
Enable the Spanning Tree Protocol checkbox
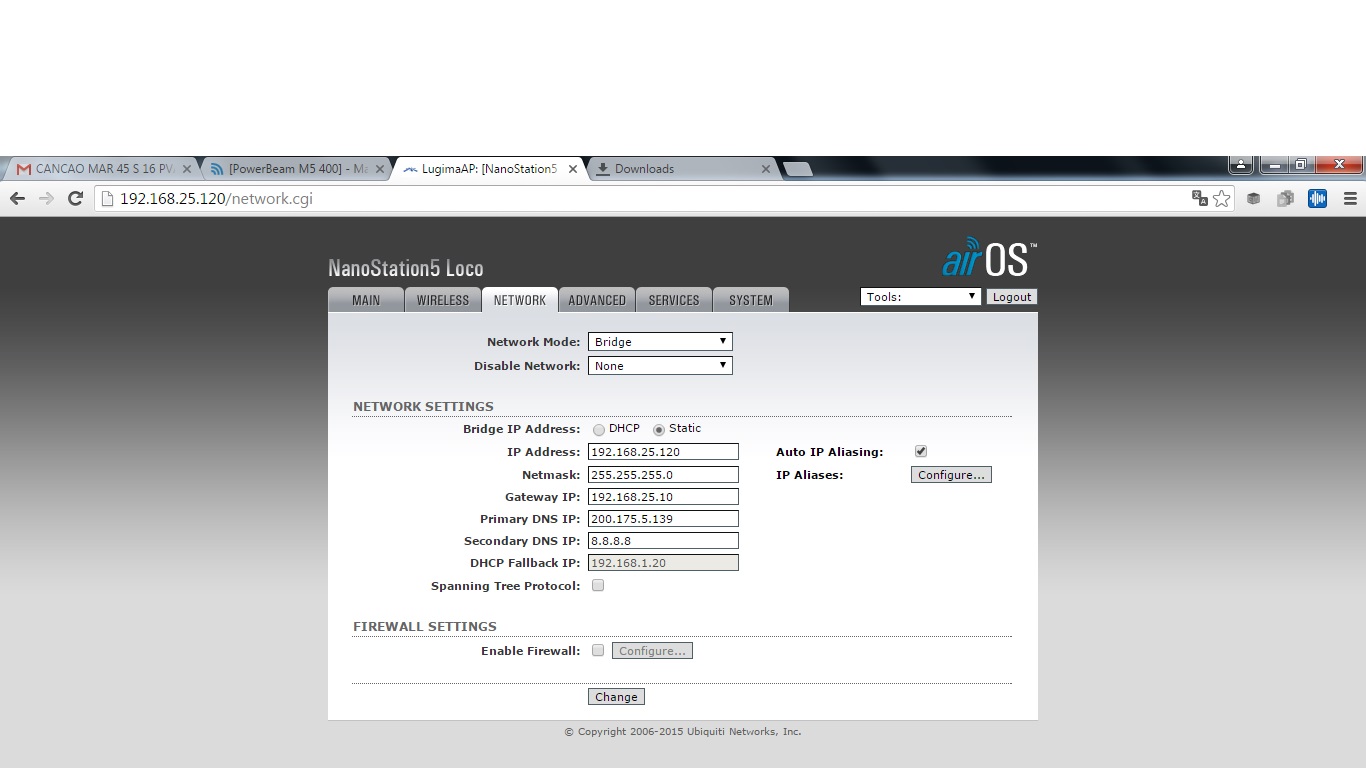[598, 586]
